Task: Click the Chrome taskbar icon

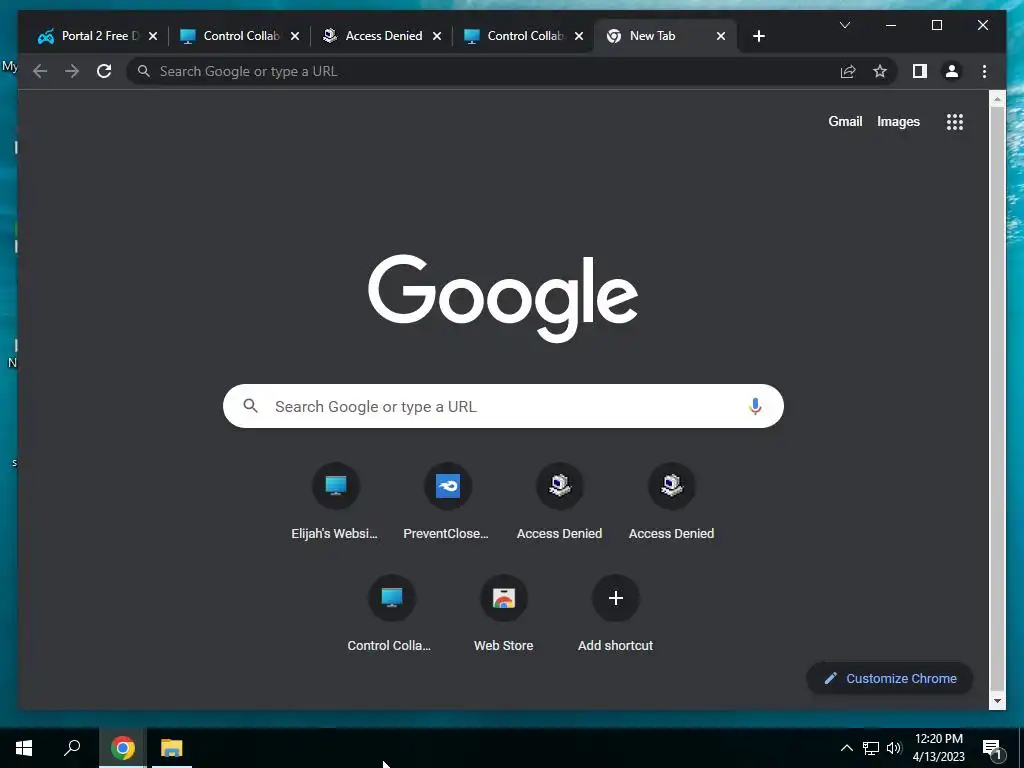Action: tap(122, 748)
